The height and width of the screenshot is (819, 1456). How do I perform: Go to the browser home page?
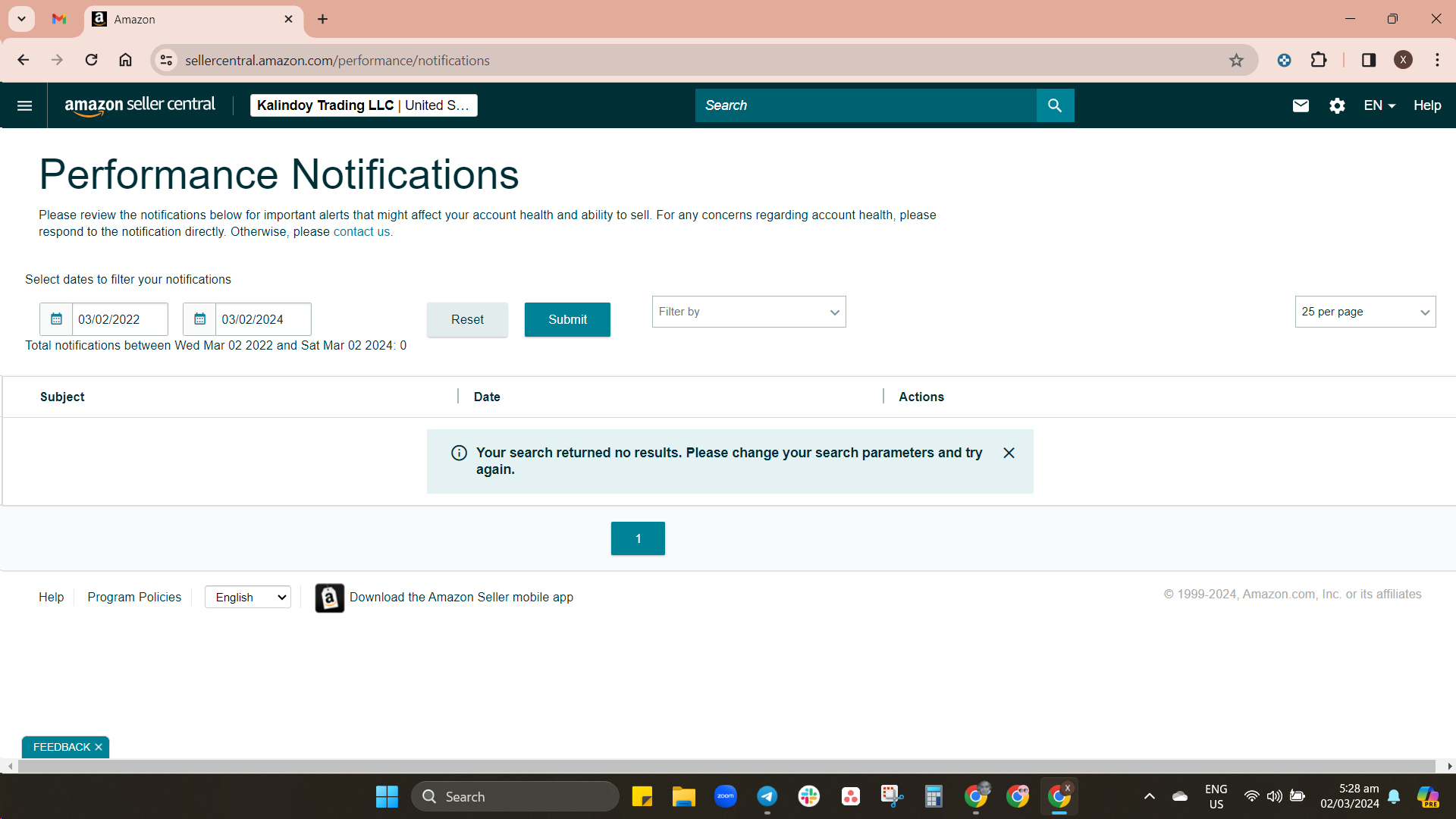click(x=126, y=60)
